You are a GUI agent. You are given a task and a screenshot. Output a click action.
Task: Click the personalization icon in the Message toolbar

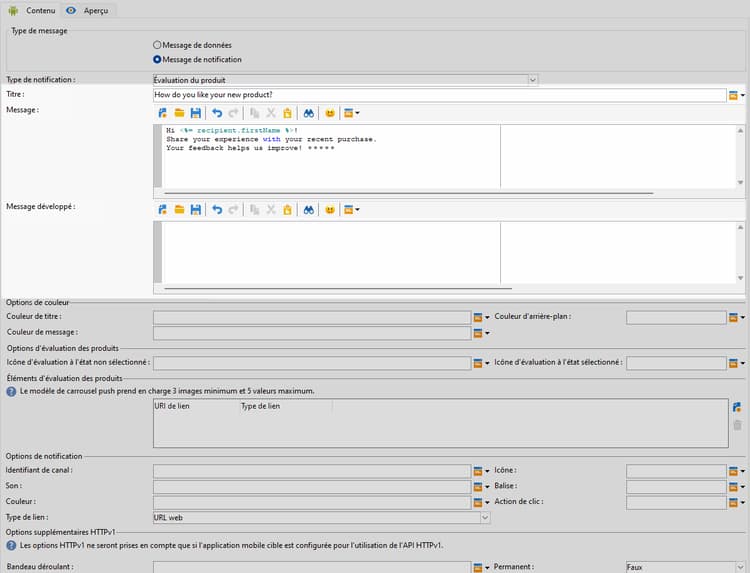click(163, 113)
